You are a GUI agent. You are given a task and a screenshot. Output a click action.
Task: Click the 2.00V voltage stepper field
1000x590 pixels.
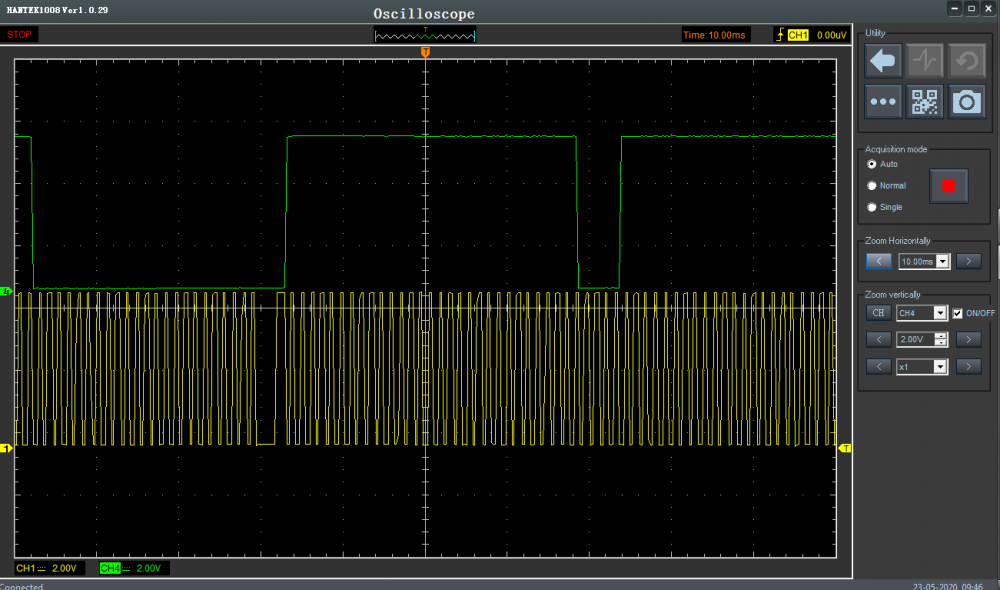click(916, 340)
